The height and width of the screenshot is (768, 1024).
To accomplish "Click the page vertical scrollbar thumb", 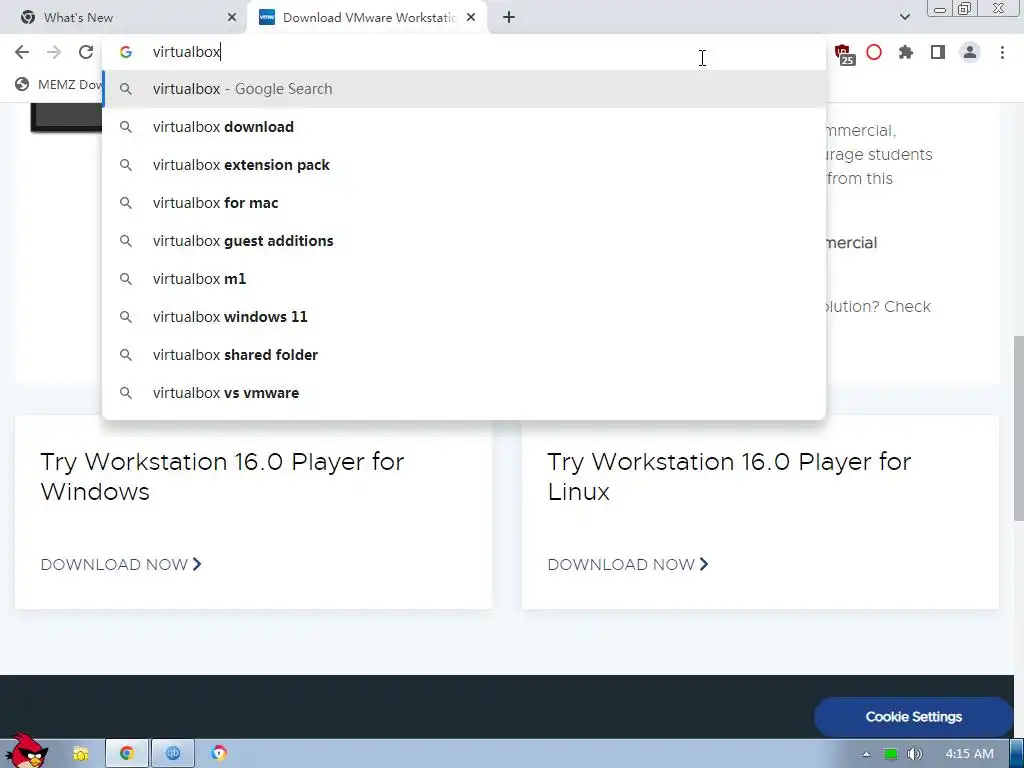I will (1018, 428).
